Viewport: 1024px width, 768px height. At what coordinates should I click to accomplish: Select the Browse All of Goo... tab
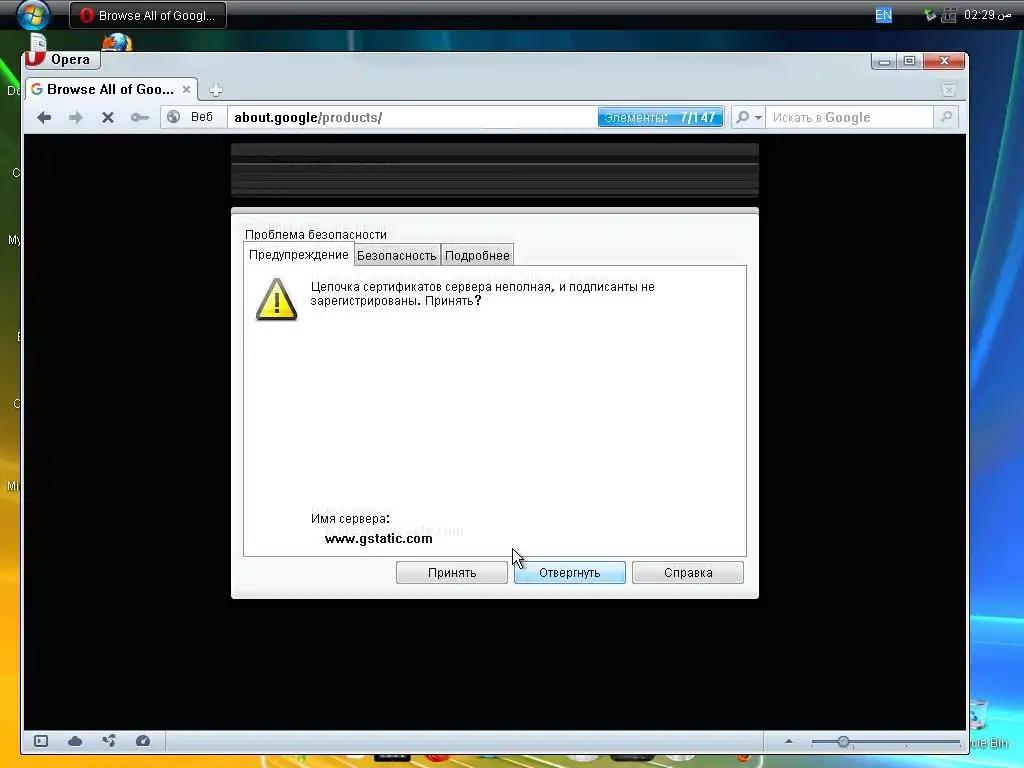(111, 89)
